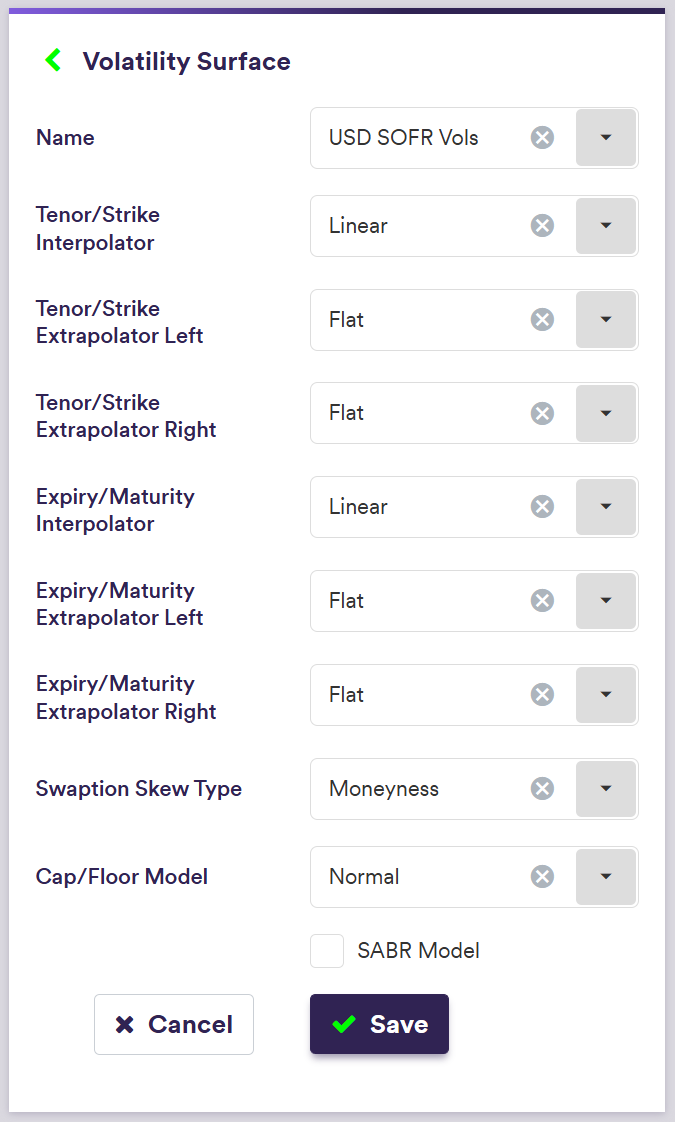Clear Tenor/Strike Interpolator selection
The image size is (675, 1122).
coord(542,226)
